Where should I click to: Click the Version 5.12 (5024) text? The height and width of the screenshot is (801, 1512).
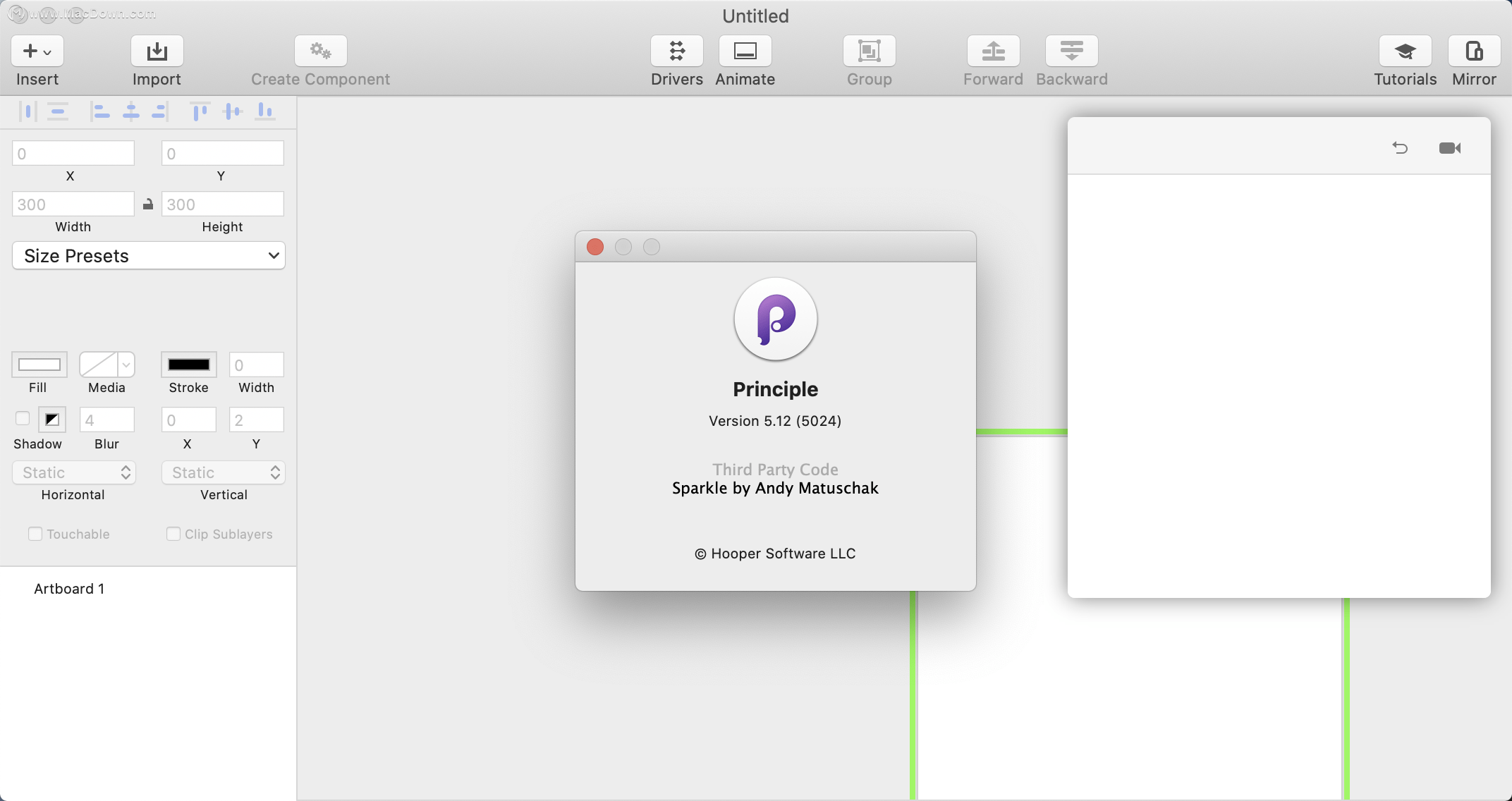point(775,421)
